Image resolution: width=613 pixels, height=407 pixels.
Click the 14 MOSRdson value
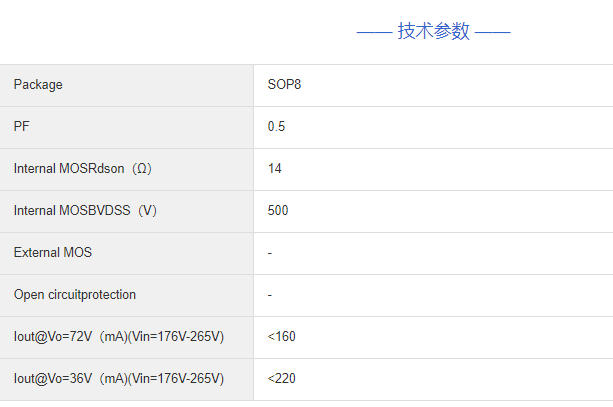click(x=275, y=169)
